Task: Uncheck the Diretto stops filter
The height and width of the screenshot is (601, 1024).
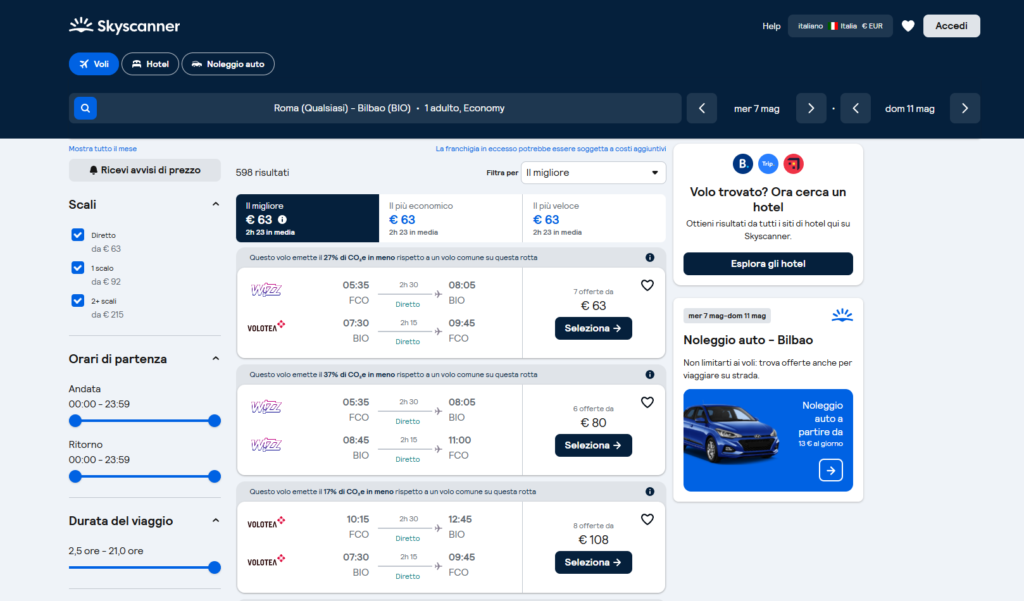Action: pos(78,235)
